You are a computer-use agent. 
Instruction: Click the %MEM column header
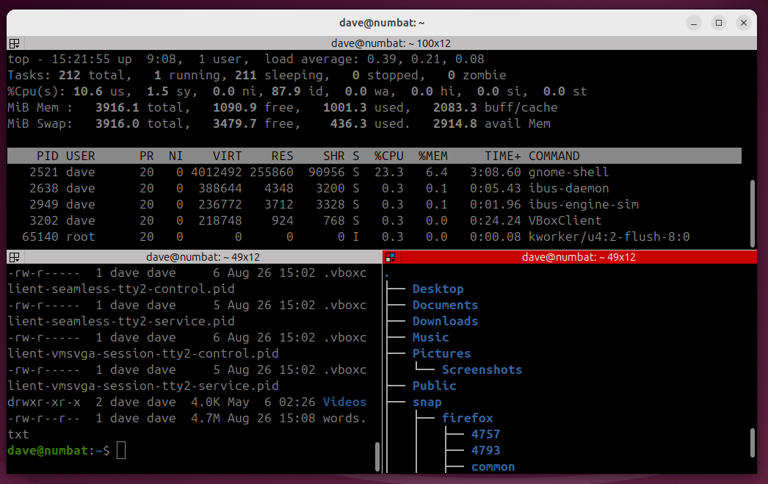point(433,156)
